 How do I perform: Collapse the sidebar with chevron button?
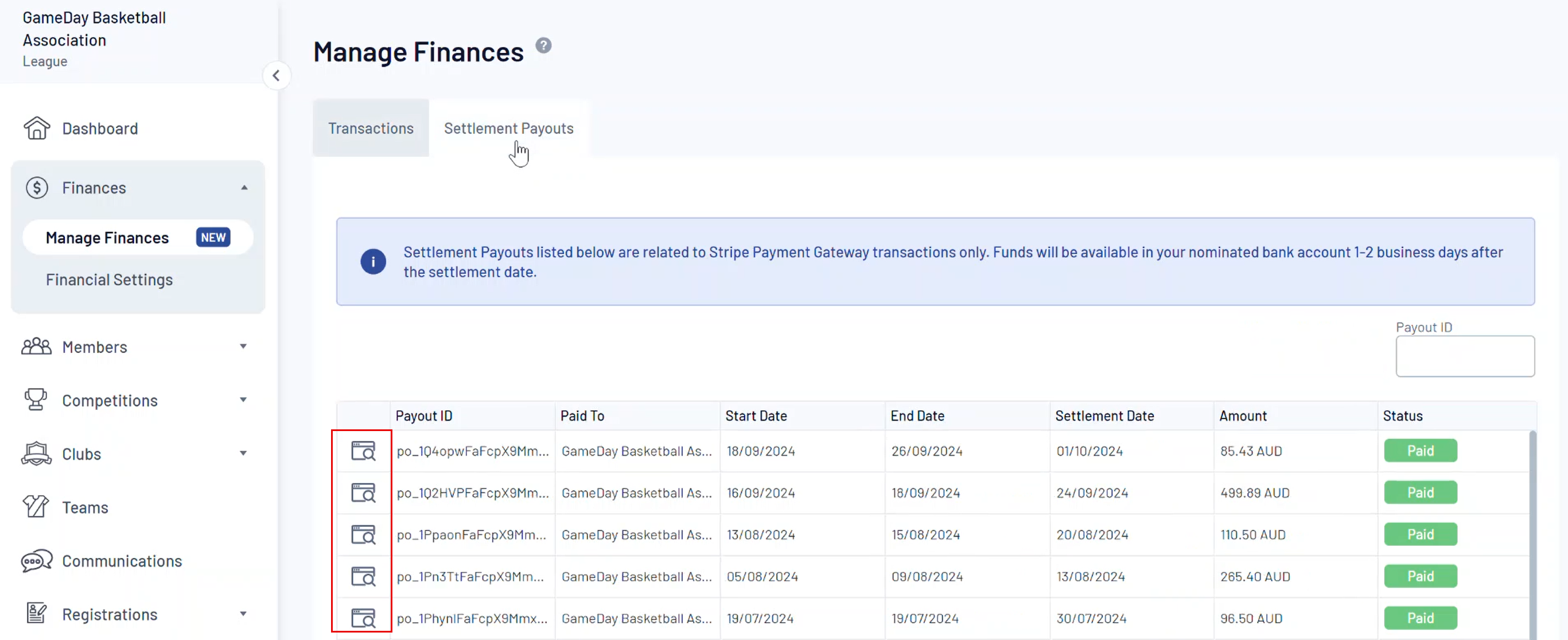click(x=276, y=76)
